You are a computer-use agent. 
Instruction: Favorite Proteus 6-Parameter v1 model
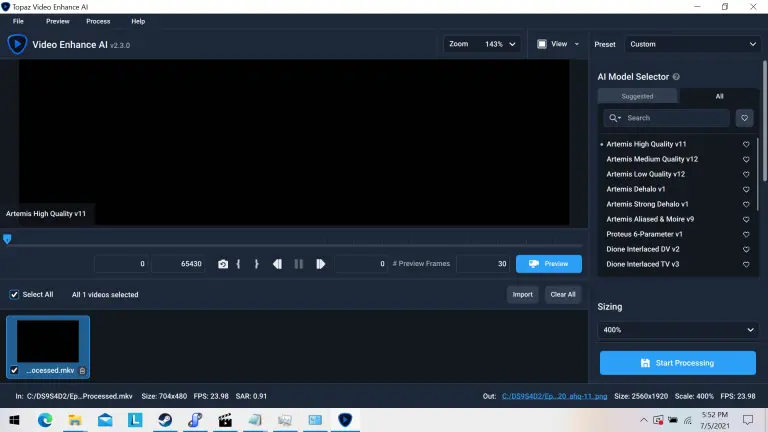(x=746, y=234)
